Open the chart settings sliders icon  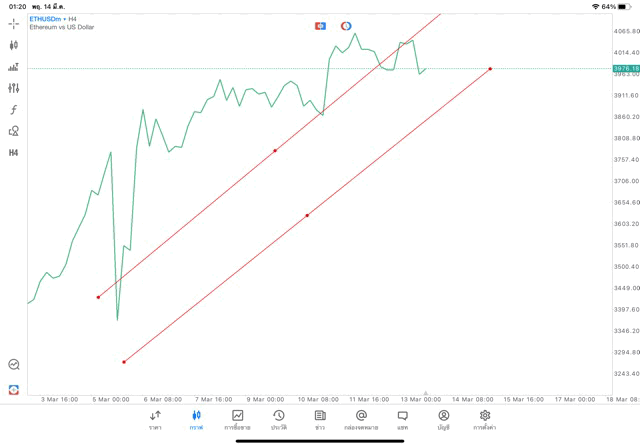[x=14, y=88]
